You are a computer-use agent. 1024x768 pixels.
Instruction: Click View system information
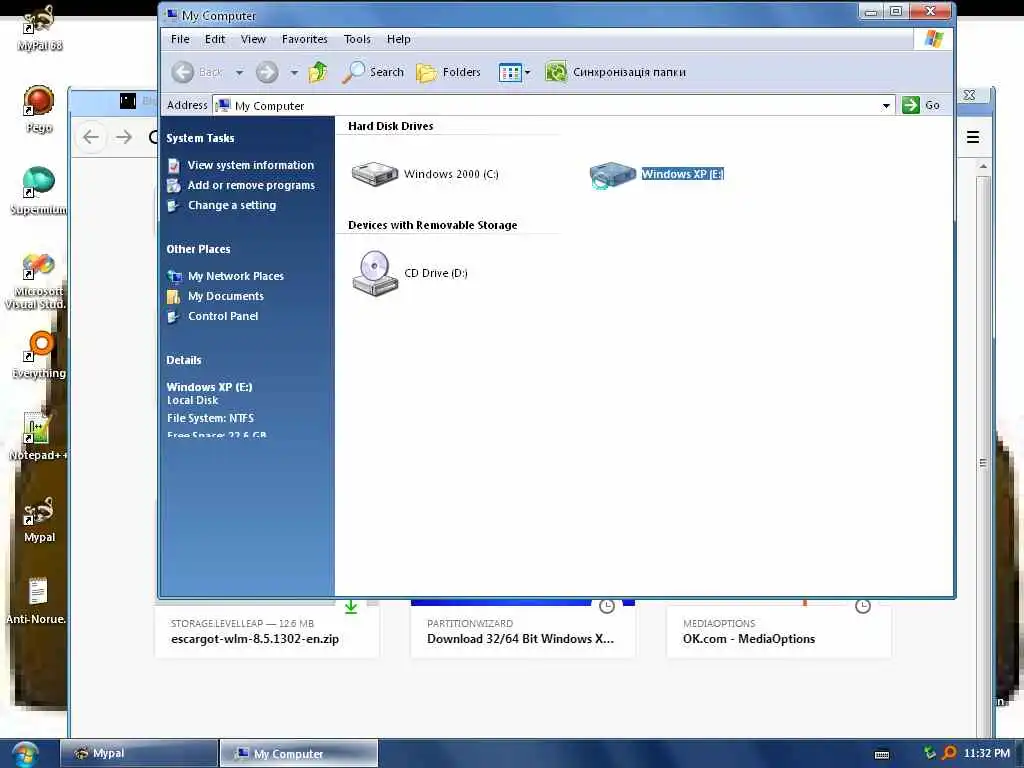251,165
